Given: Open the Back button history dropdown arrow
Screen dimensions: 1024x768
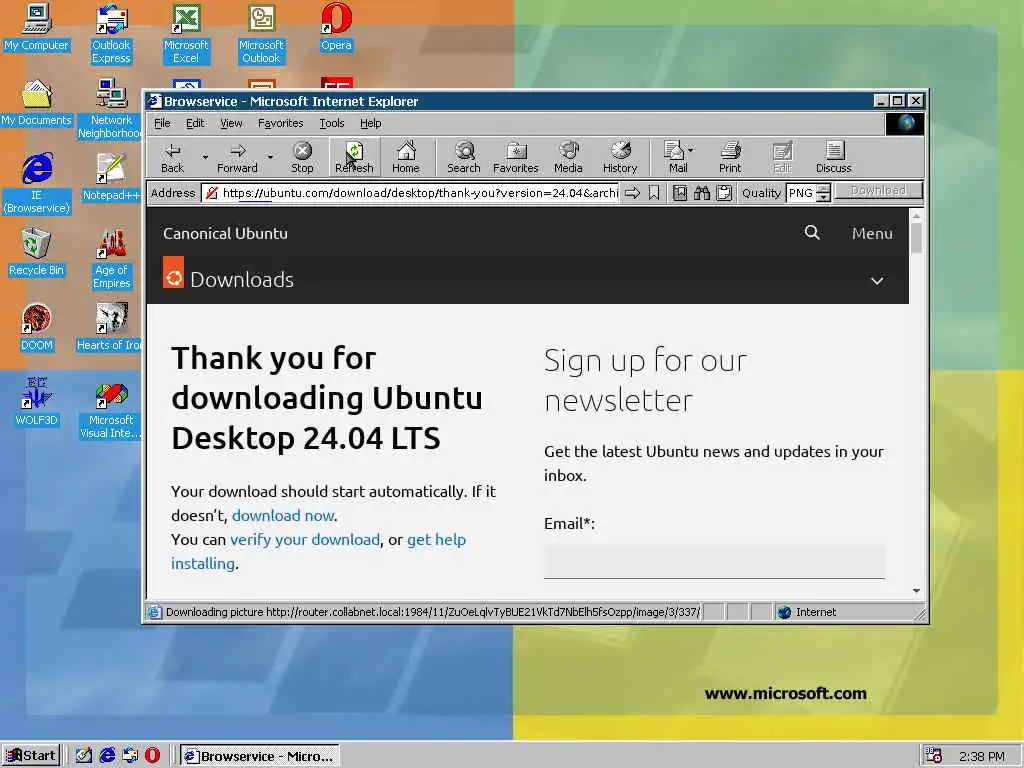Looking at the screenshot, I should click(x=205, y=157).
